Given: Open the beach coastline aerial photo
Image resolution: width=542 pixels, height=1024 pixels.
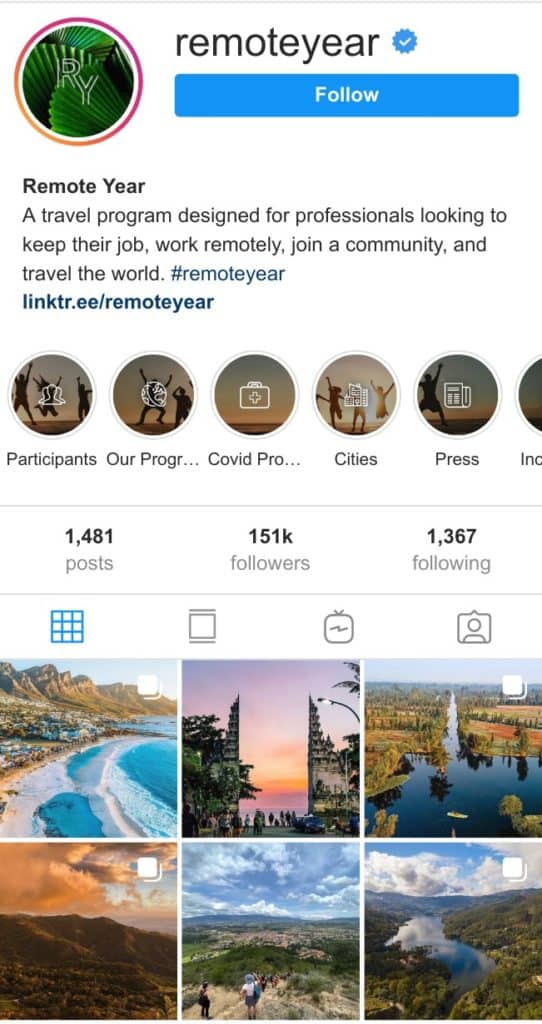Looking at the screenshot, I should (88, 748).
